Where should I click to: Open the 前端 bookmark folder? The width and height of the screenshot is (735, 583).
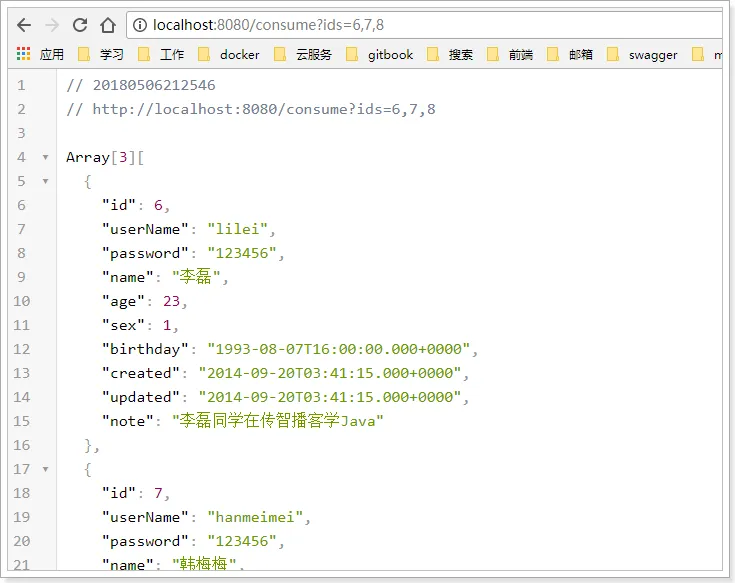pos(510,54)
